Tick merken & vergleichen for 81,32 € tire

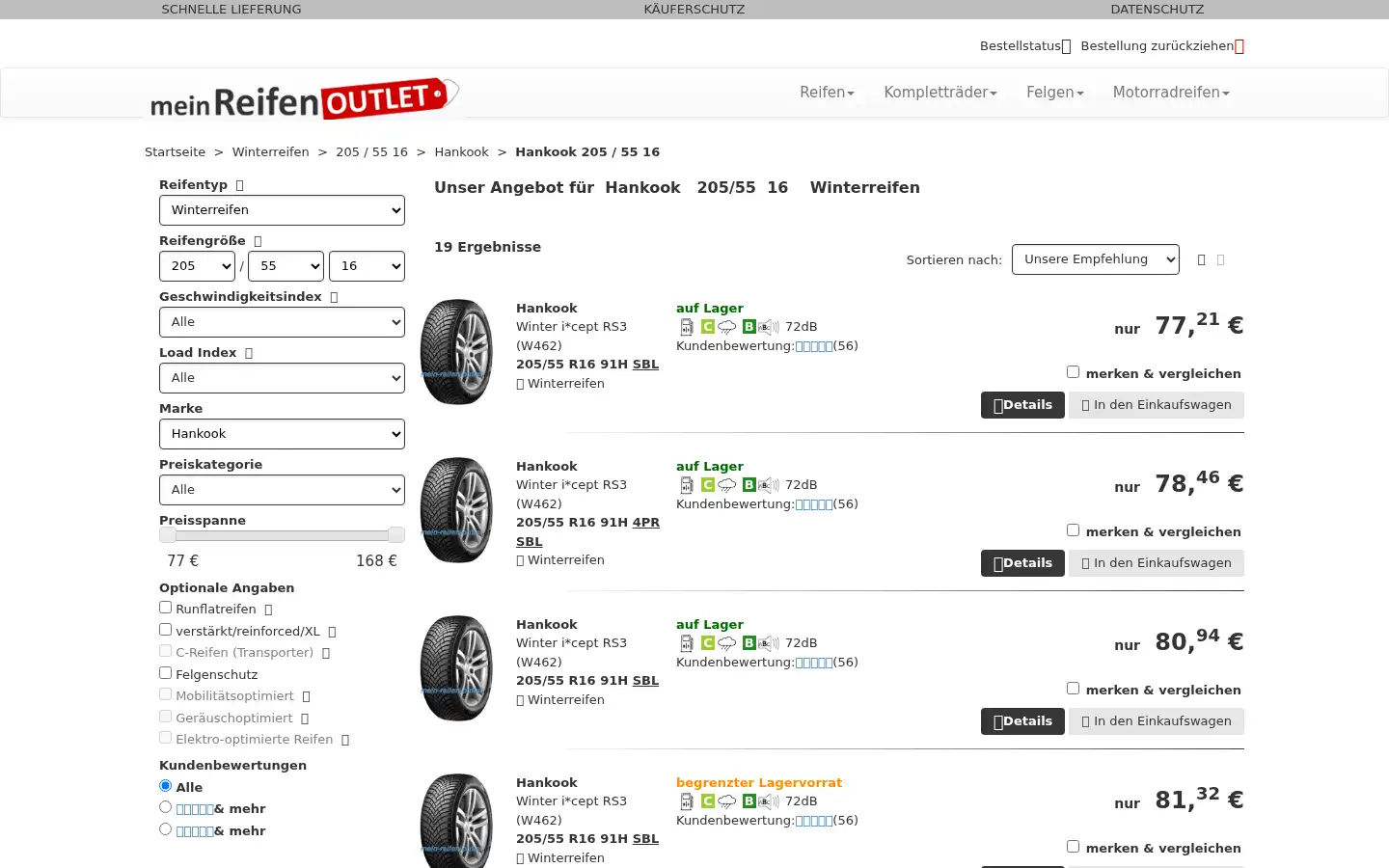point(1073,847)
